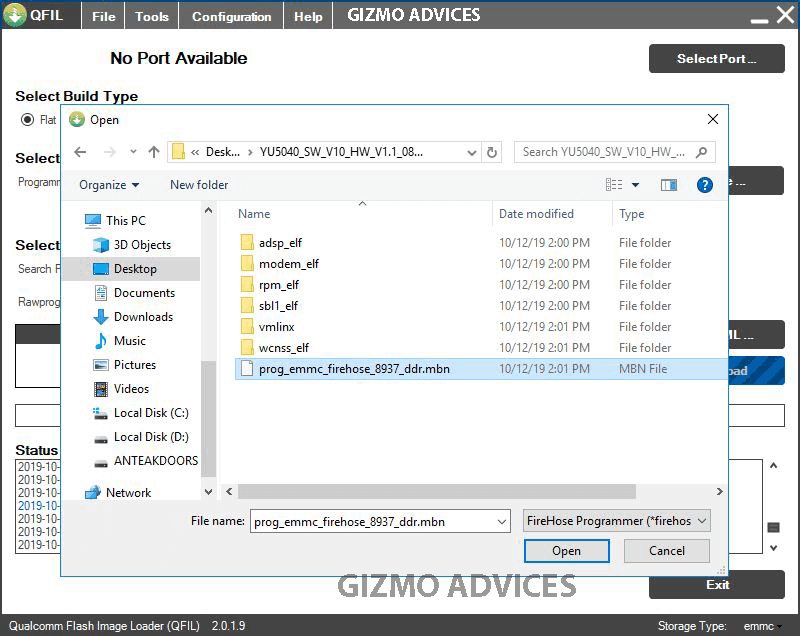
Task: Expand the File name dropdown arrow
Action: (x=502, y=521)
